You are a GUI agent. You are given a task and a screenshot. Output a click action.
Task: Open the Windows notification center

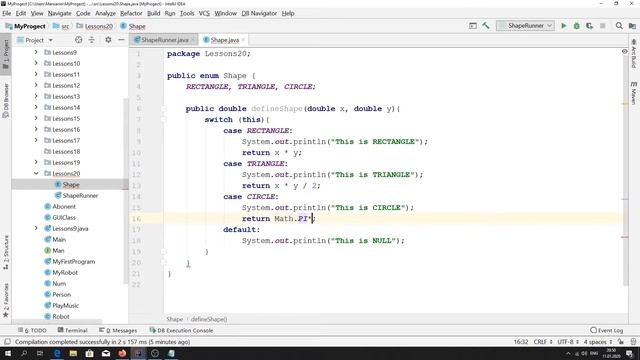point(629,353)
